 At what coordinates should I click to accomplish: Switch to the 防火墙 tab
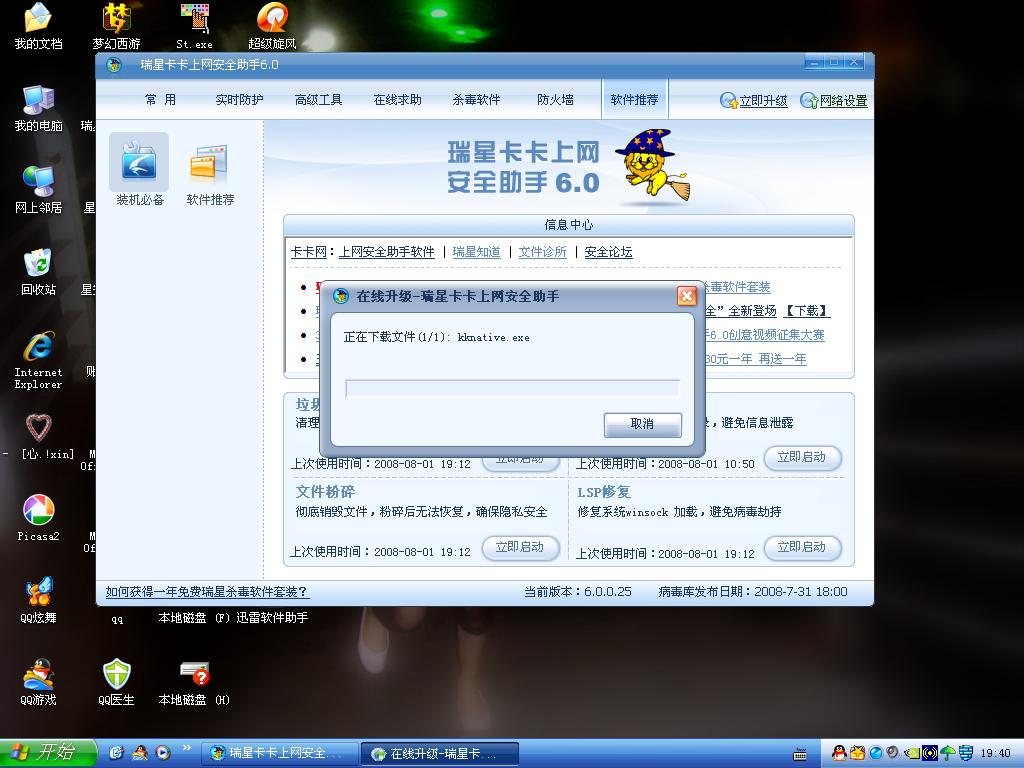click(555, 99)
